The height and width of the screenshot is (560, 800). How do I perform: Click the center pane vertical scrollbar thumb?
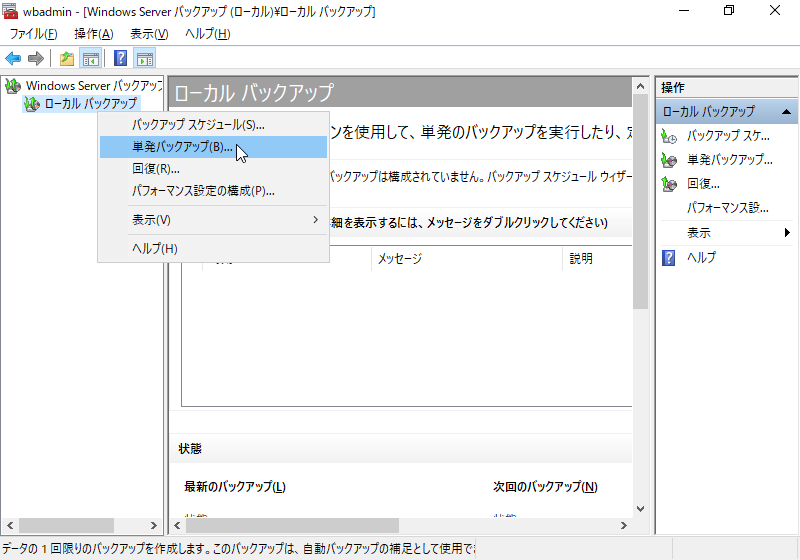click(640, 201)
